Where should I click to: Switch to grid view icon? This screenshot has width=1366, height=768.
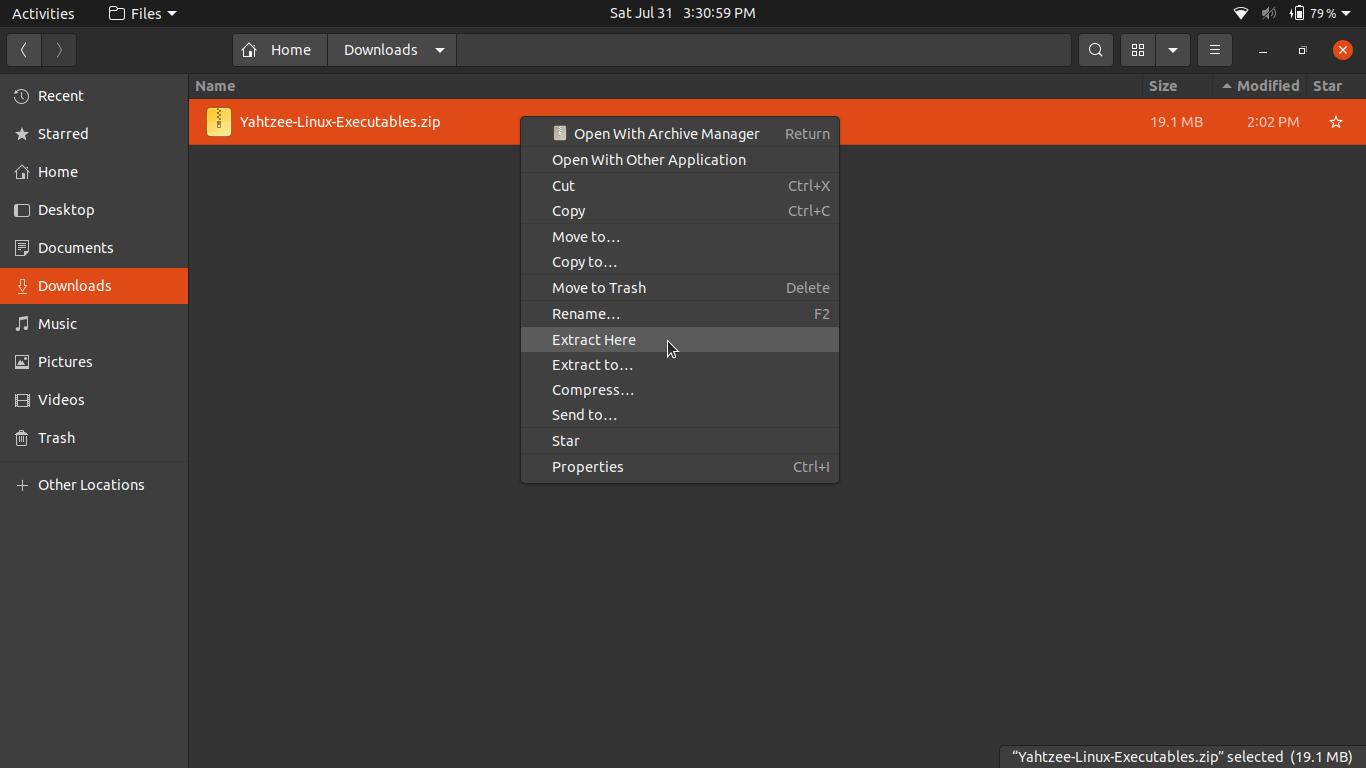tap(1138, 50)
